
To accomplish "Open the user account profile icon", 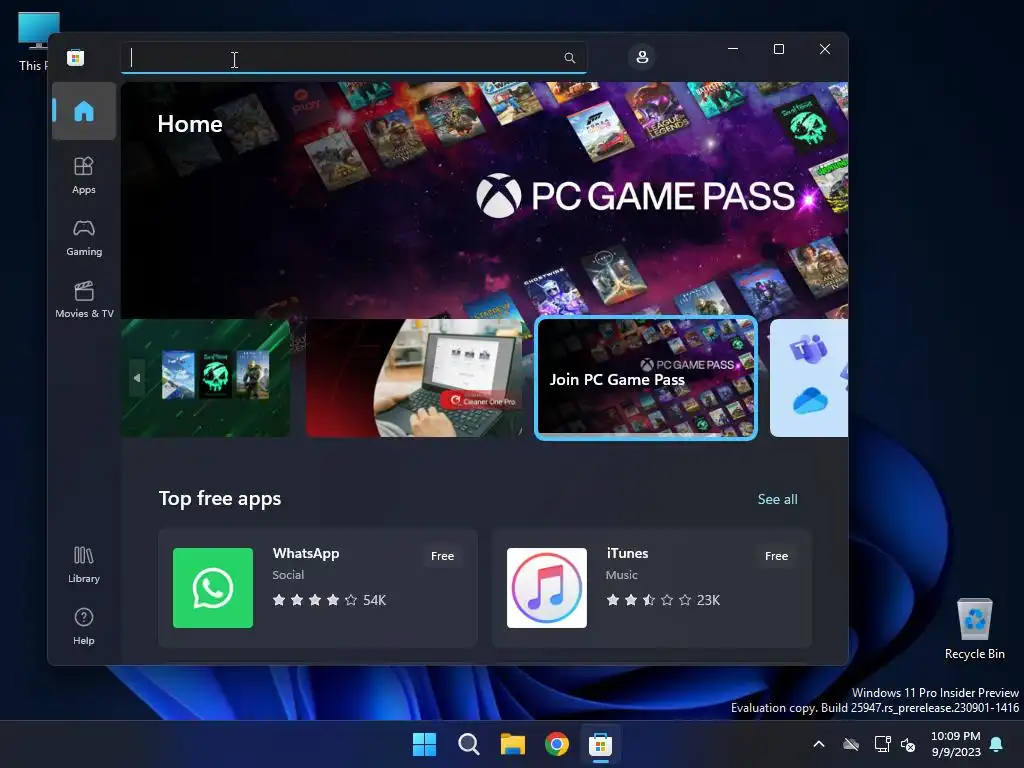I will point(642,57).
